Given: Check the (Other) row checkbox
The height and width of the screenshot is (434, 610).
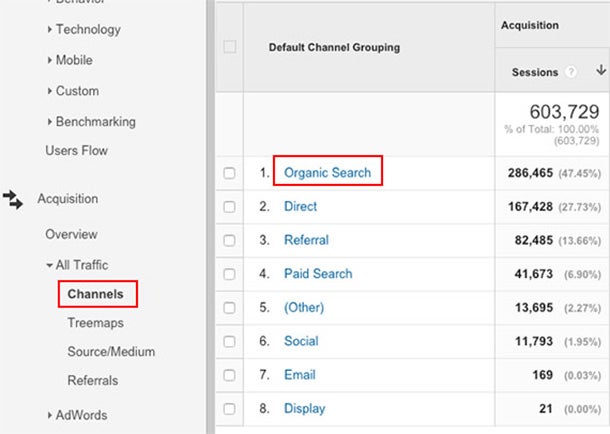Looking at the screenshot, I should (230, 308).
